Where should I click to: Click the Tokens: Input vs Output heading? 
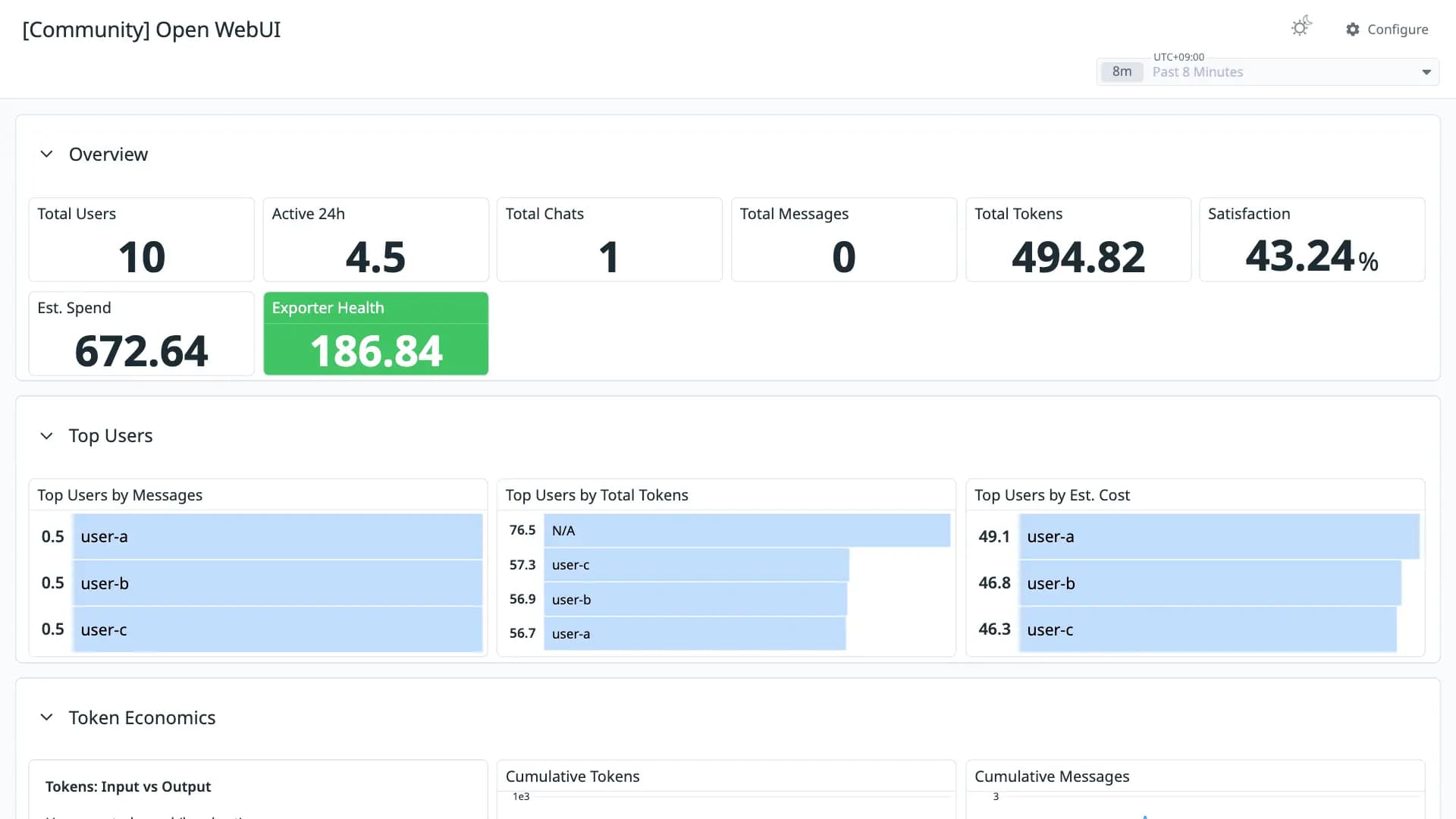coord(128,786)
